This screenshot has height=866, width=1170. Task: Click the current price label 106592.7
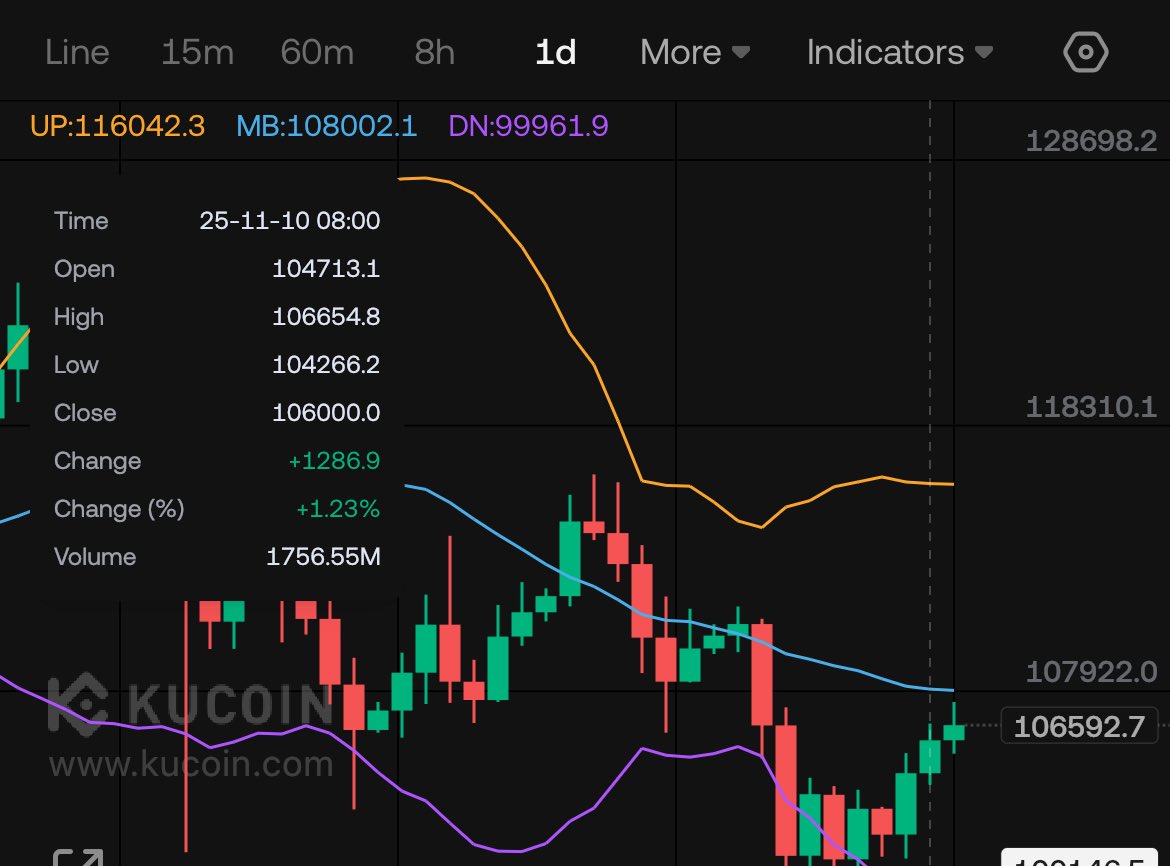[x=1079, y=726]
